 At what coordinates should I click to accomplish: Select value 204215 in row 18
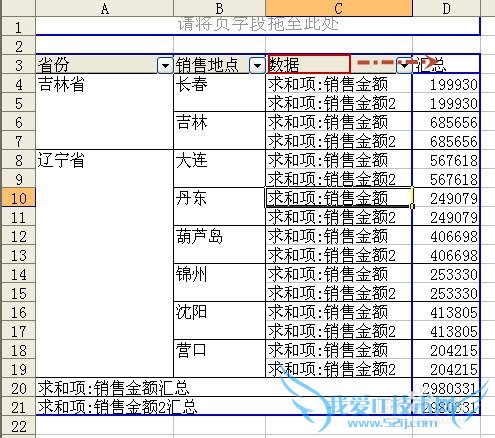446,350
